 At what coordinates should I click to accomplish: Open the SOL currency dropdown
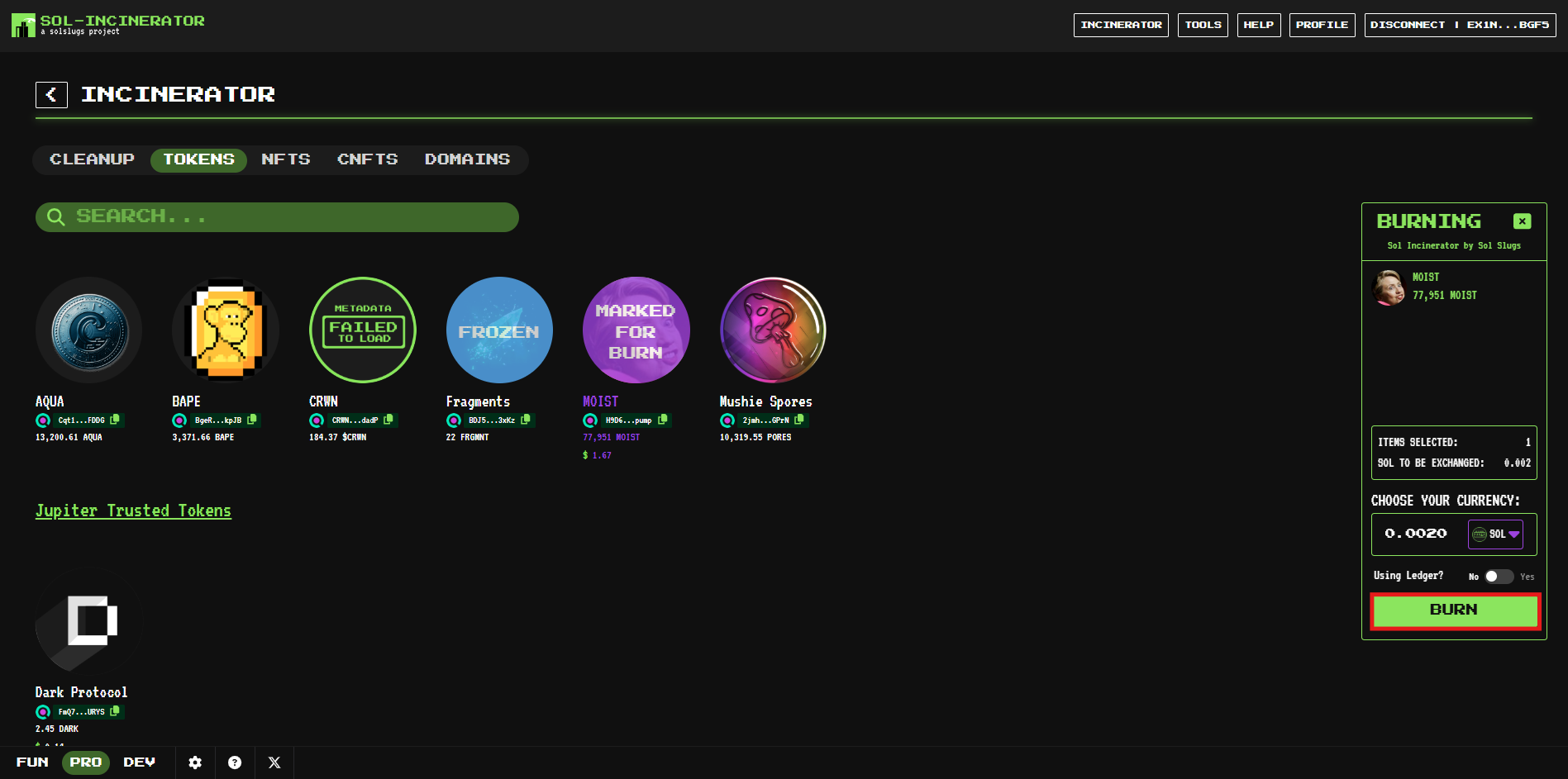1495,534
